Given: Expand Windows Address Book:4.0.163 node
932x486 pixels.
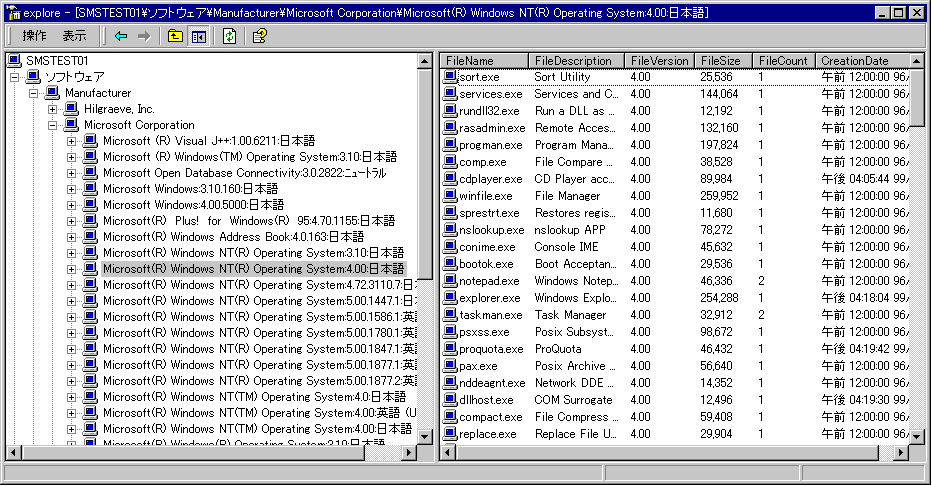Looking at the screenshot, I should [x=71, y=238].
